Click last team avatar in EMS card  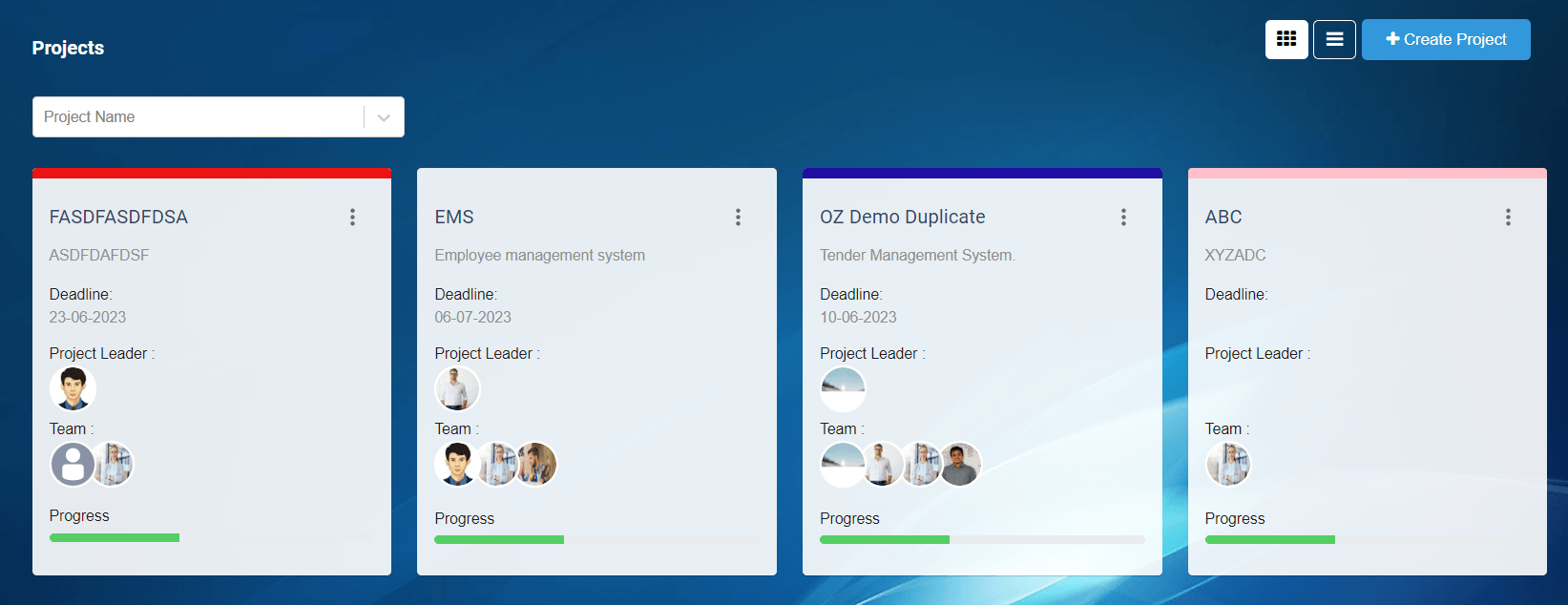[x=536, y=465]
